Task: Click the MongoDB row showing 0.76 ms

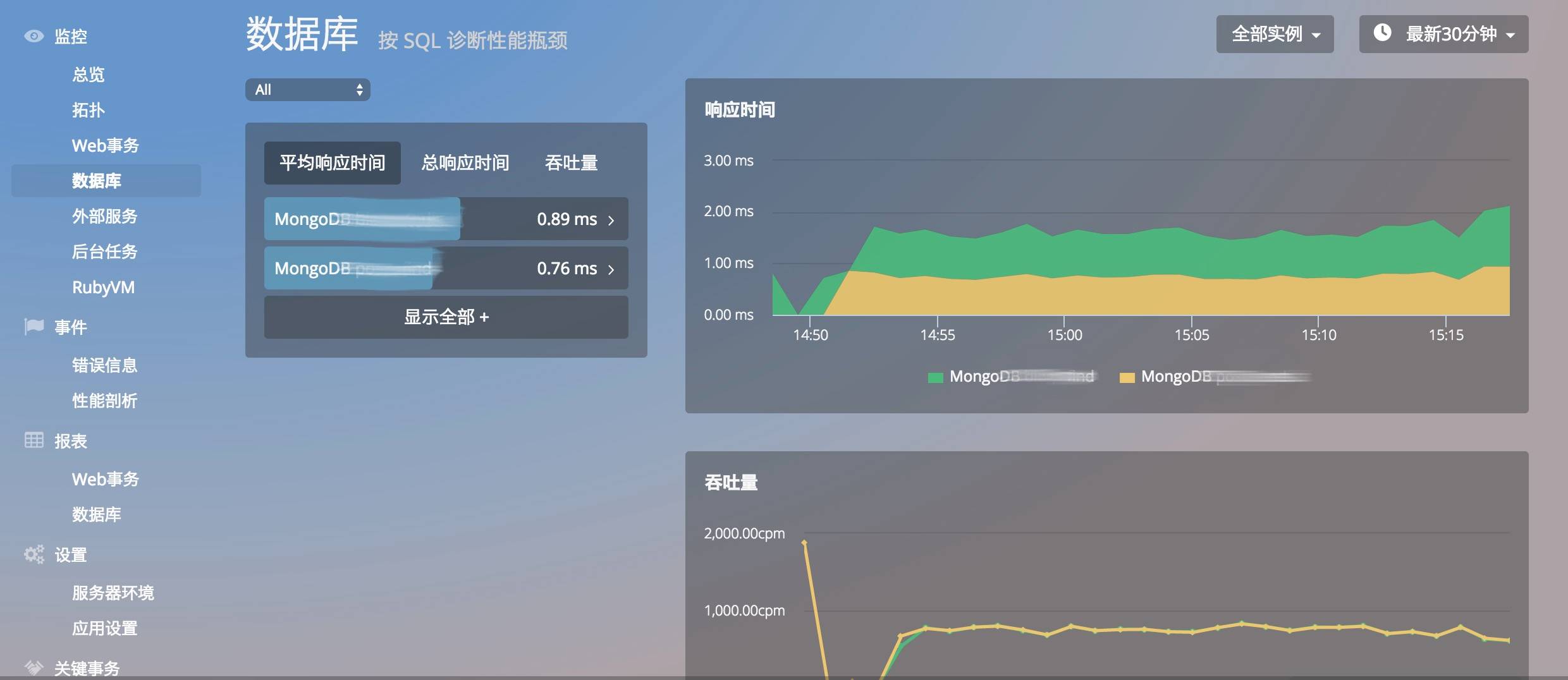Action: click(x=446, y=268)
